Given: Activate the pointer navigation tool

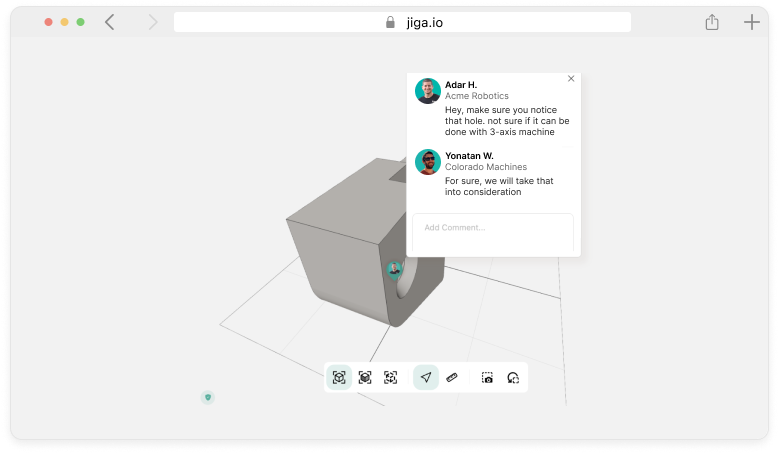Looking at the screenshot, I should tap(426, 377).
